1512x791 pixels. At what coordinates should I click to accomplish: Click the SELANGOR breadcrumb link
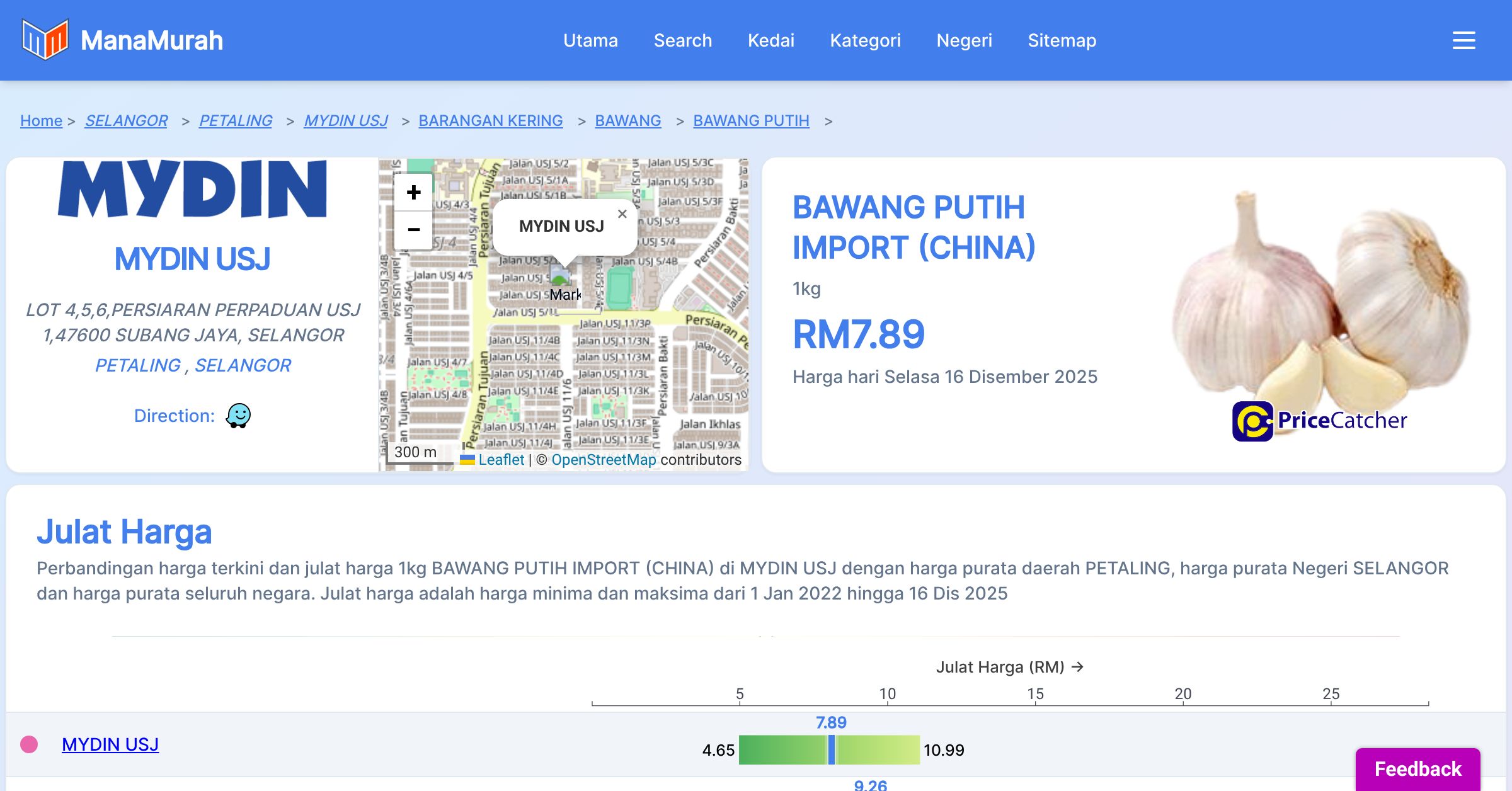pyautogui.click(x=126, y=120)
